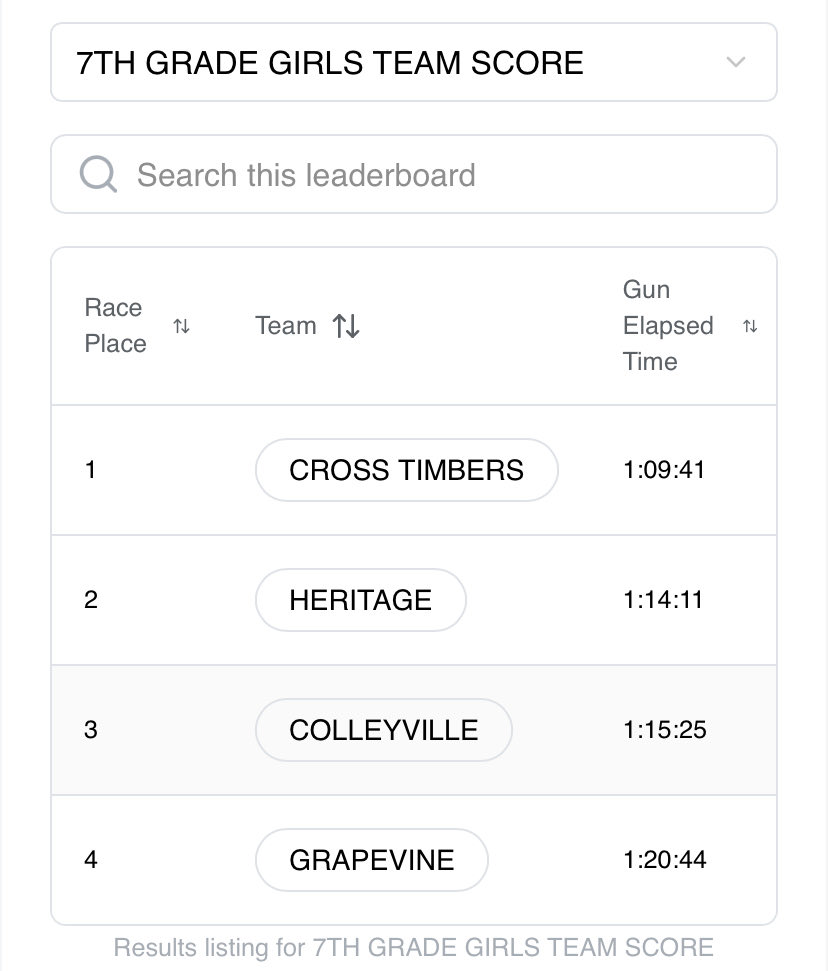This screenshot has height=971, width=828.
Task: Open the CROSS TIMBERS team pill
Action: (406, 470)
